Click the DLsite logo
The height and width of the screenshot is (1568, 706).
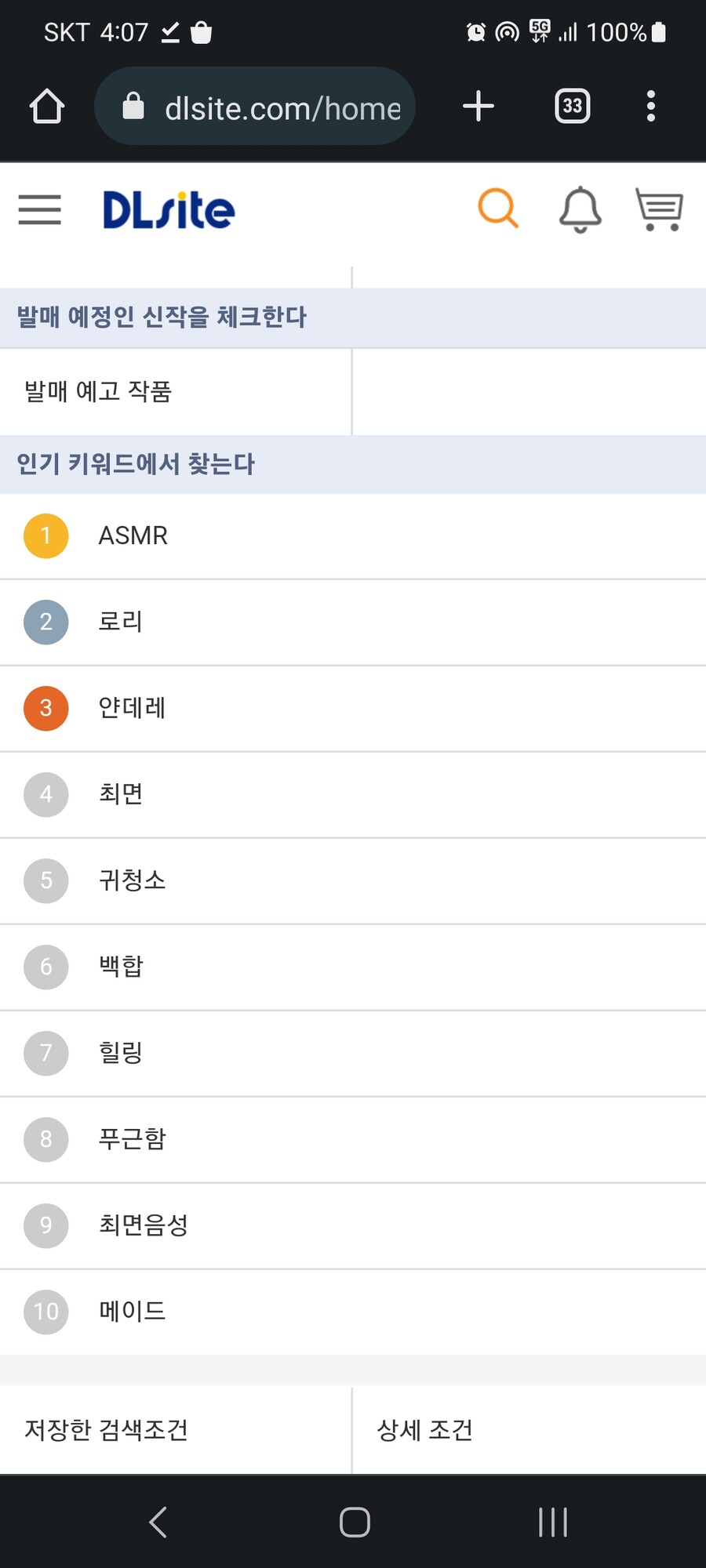168,209
